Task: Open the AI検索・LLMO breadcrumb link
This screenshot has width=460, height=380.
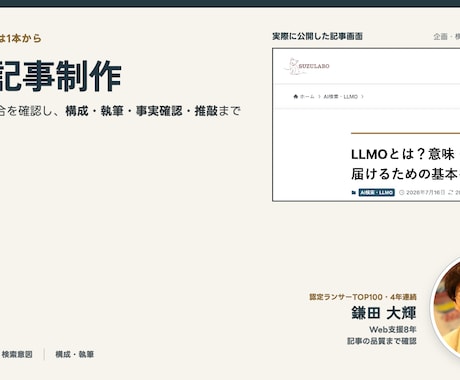Action: pyautogui.click(x=340, y=97)
